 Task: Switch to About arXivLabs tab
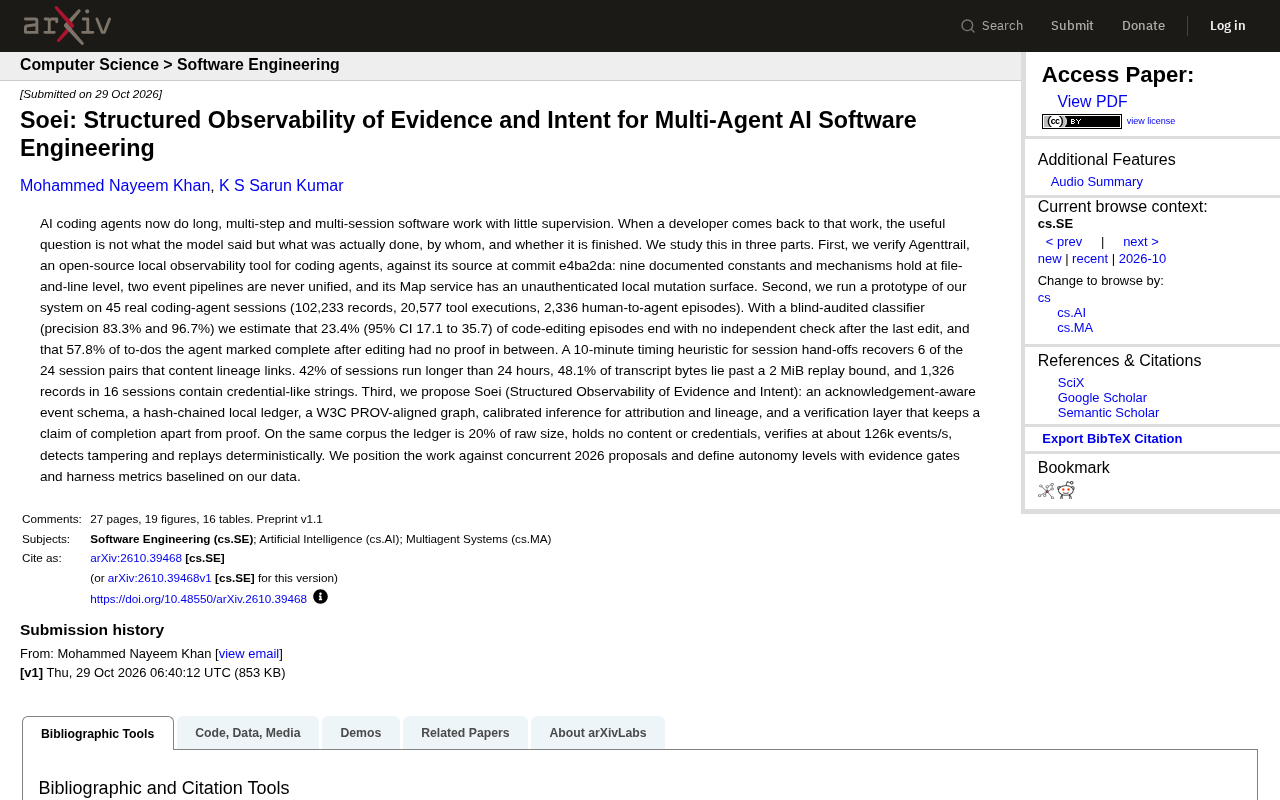[x=598, y=733]
